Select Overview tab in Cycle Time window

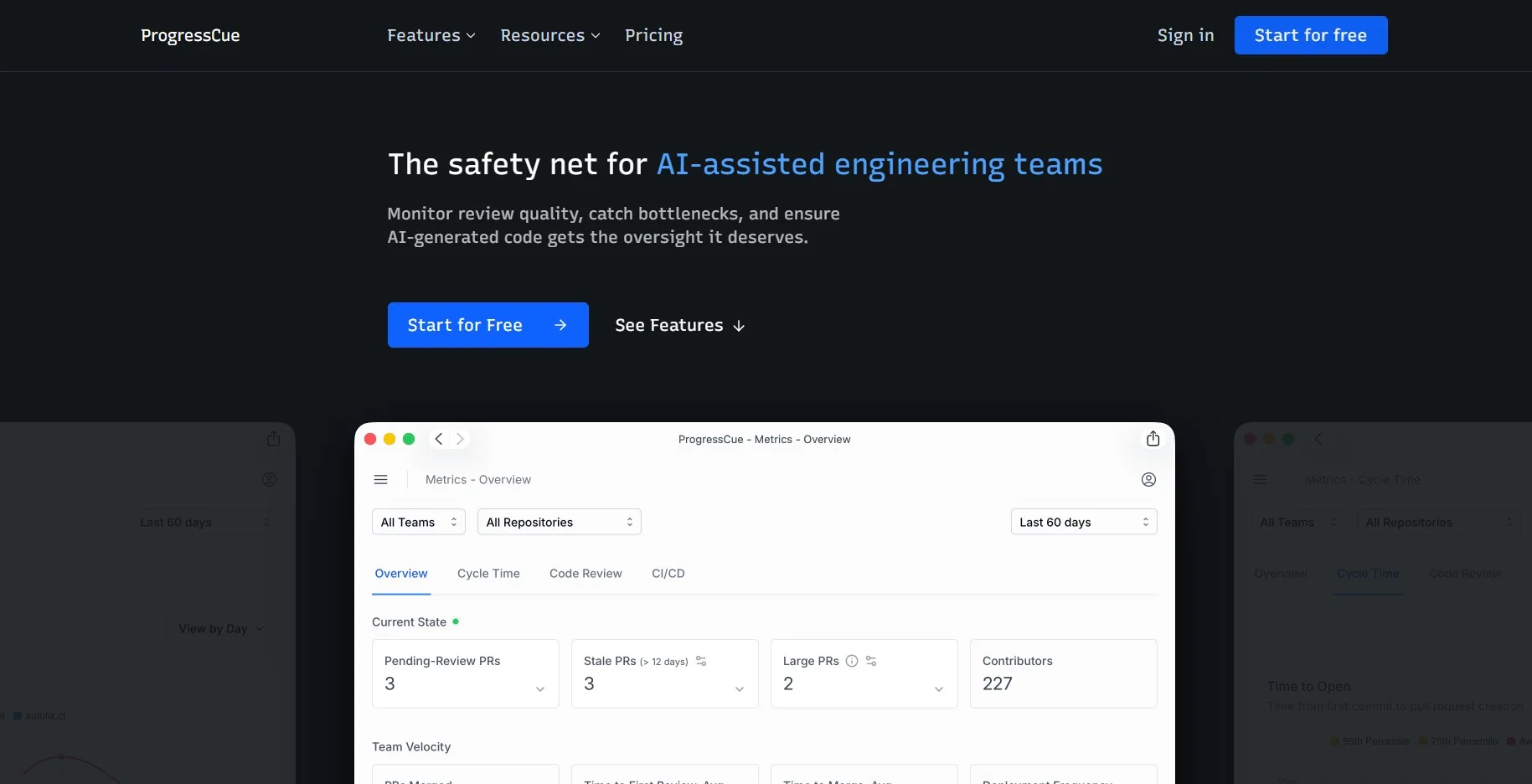(1280, 574)
